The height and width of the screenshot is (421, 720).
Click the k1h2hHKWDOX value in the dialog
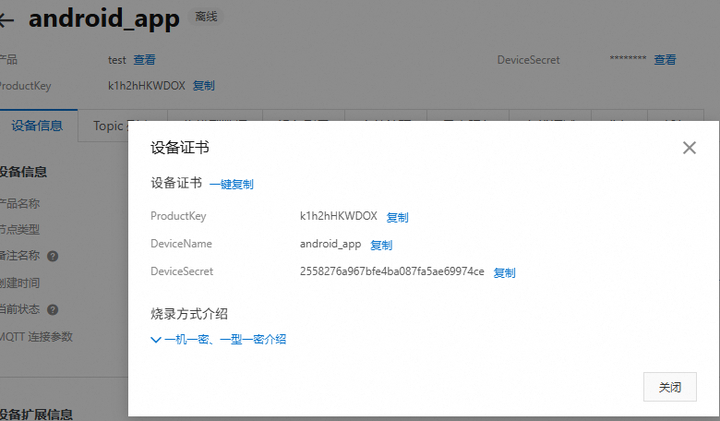[x=338, y=216]
